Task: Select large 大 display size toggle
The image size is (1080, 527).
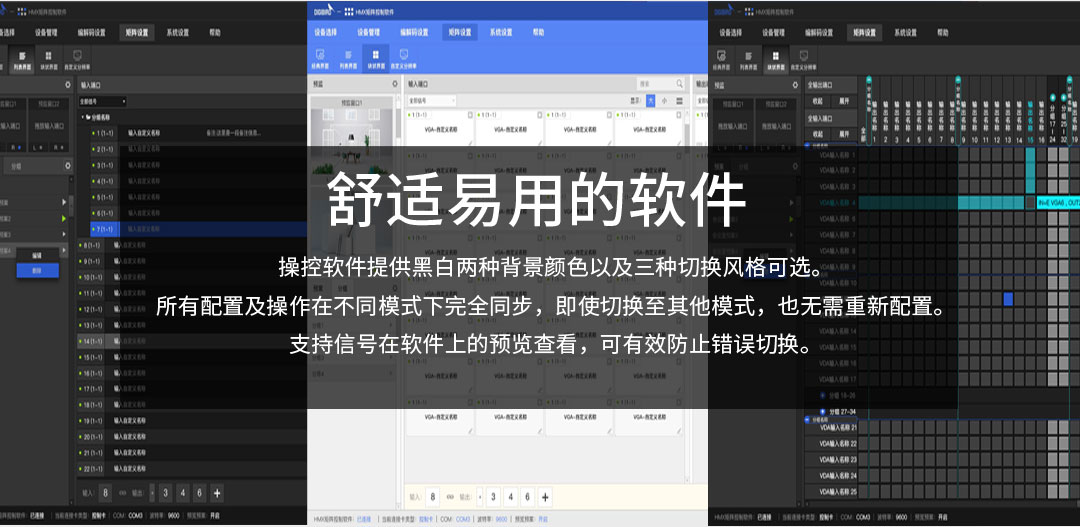Action: click(650, 101)
